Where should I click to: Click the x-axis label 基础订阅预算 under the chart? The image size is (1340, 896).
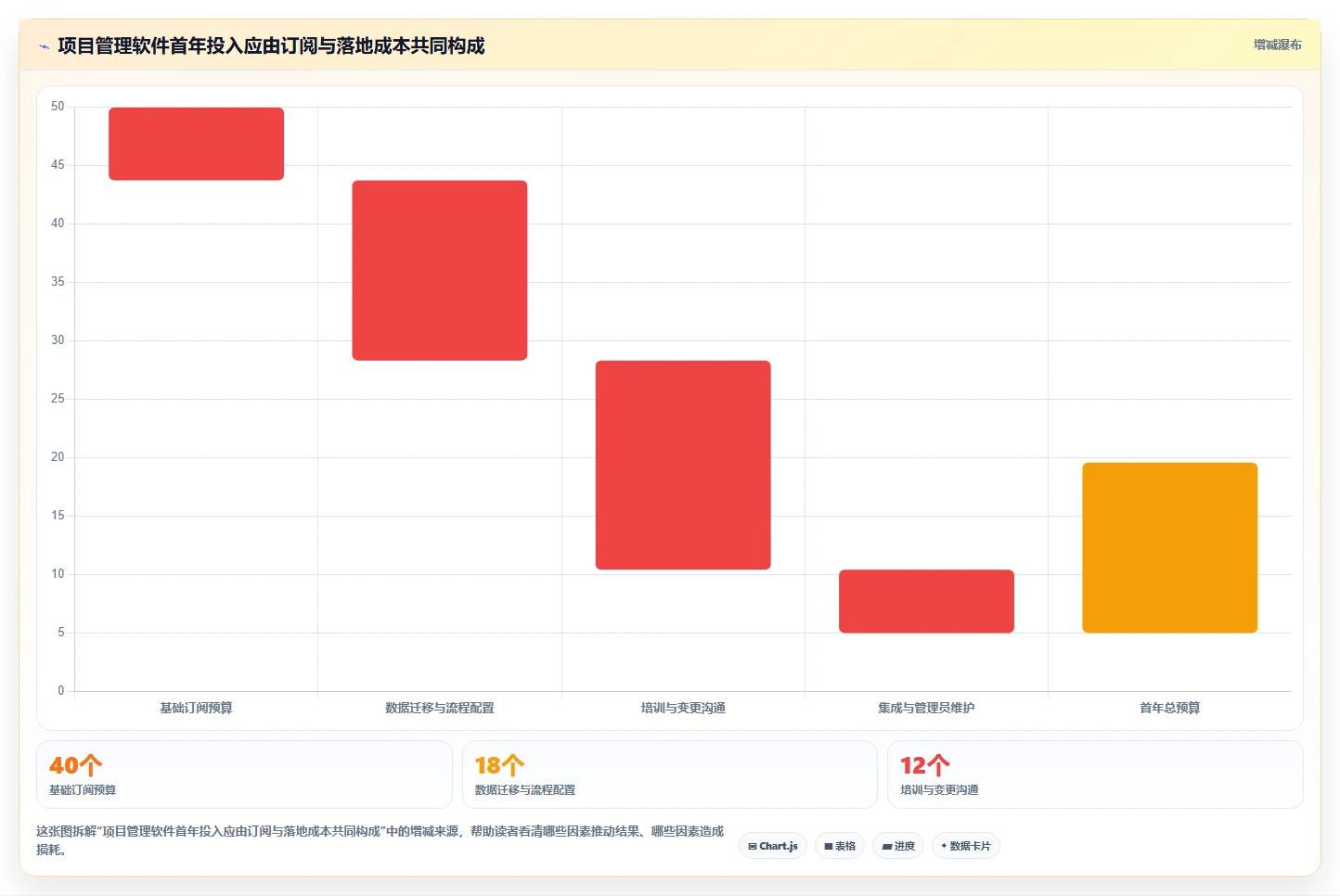[196, 708]
